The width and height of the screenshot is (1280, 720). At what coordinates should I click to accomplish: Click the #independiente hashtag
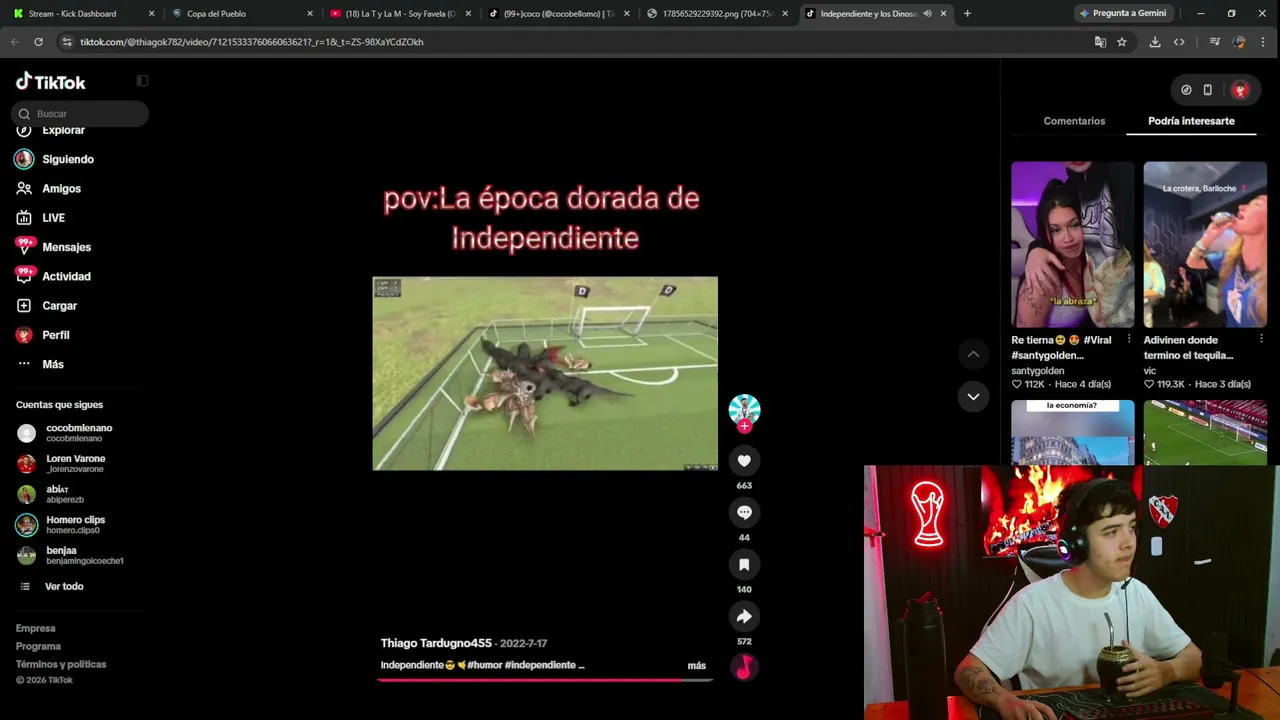(540, 665)
